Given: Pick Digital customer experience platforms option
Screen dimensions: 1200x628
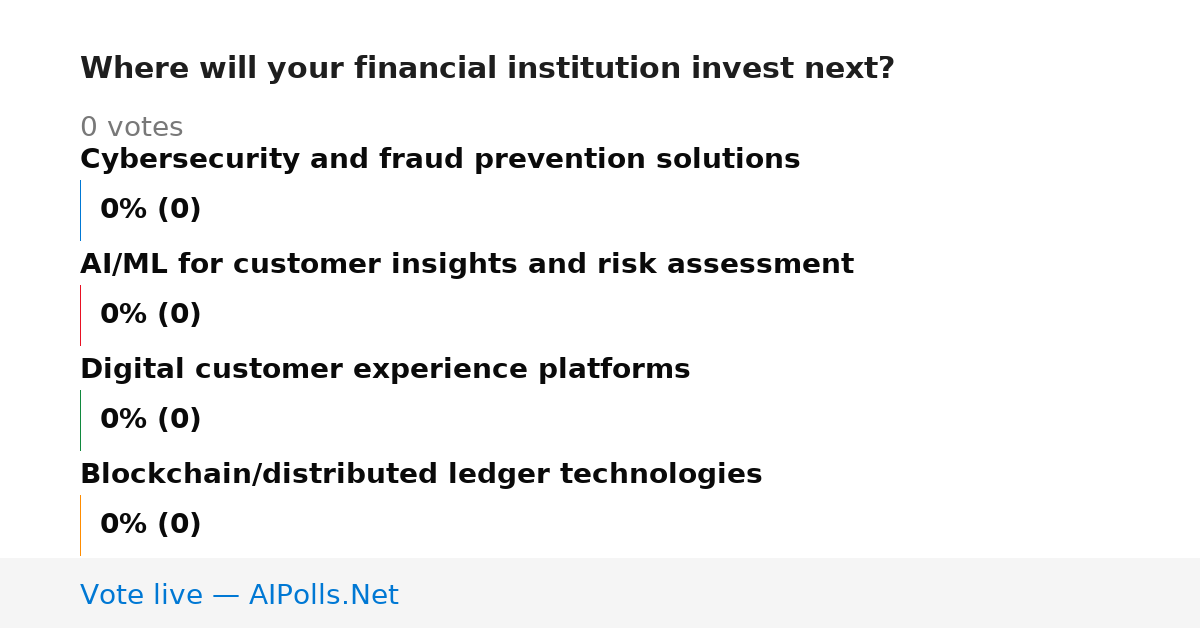Looking at the screenshot, I should [x=385, y=369].
